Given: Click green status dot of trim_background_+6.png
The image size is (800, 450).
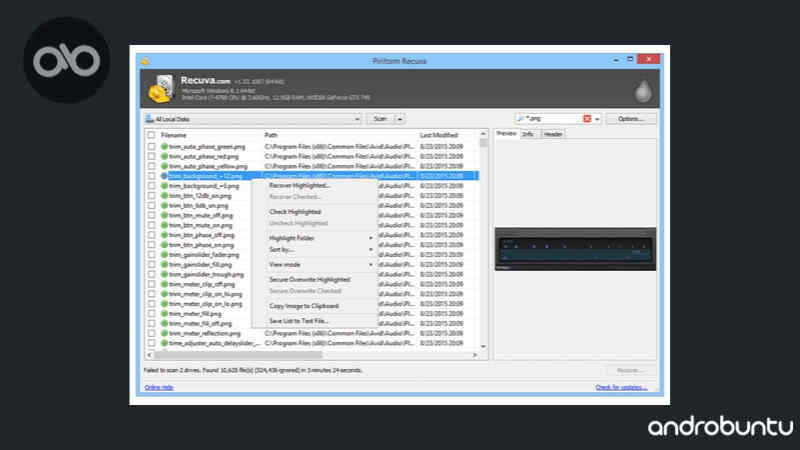Looking at the screenshot, I should (x=164, y=186).
